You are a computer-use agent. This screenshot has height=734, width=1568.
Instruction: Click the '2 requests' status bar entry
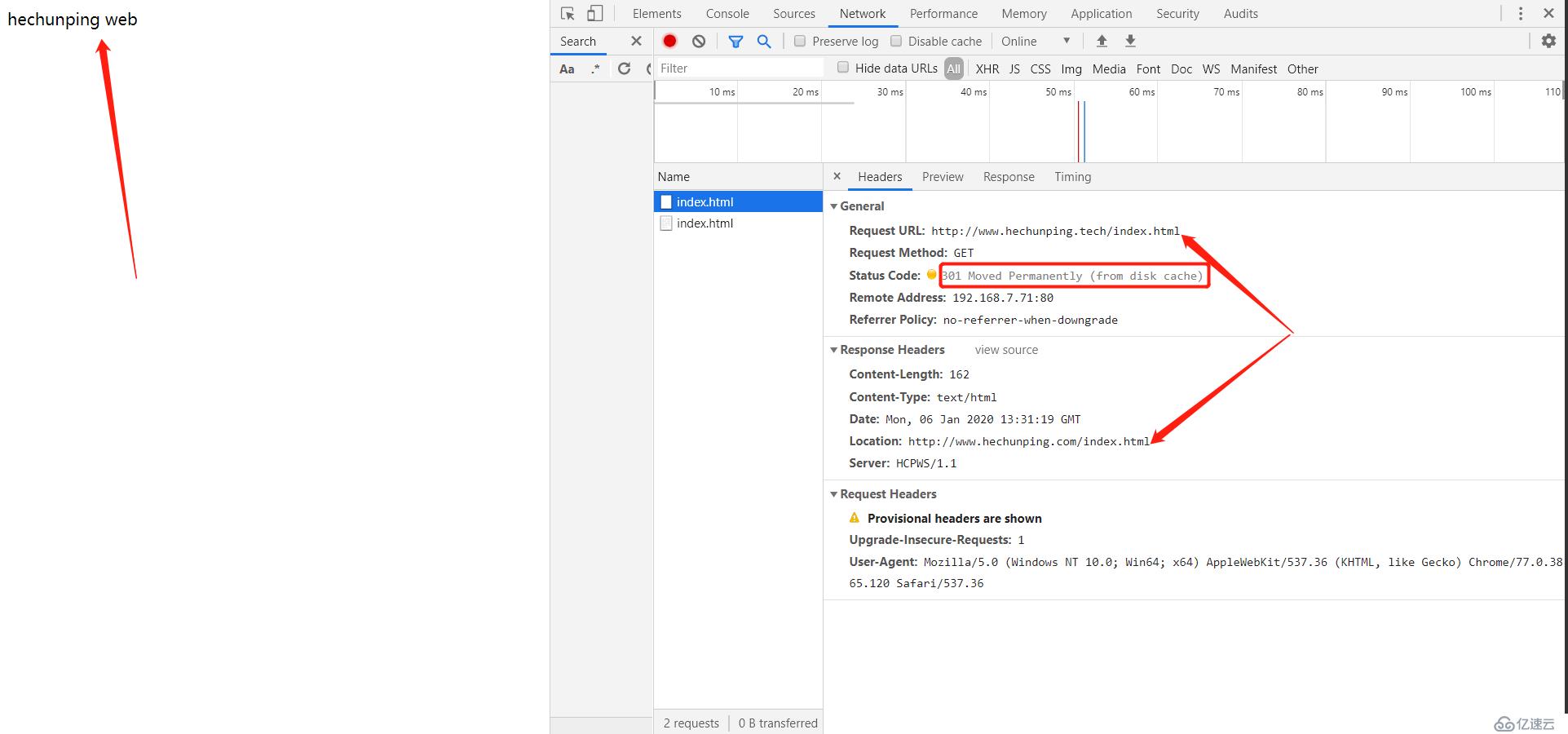point(691,723)
